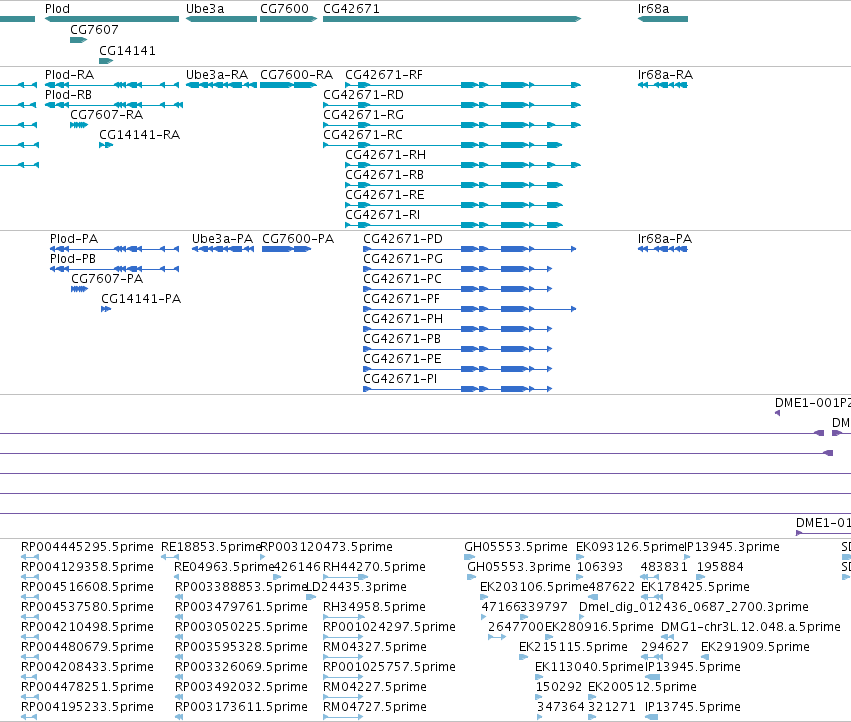This screenshot has width=851, height=722.
Task: Select EST RP001024297.5prime
Action: [389, 627]
